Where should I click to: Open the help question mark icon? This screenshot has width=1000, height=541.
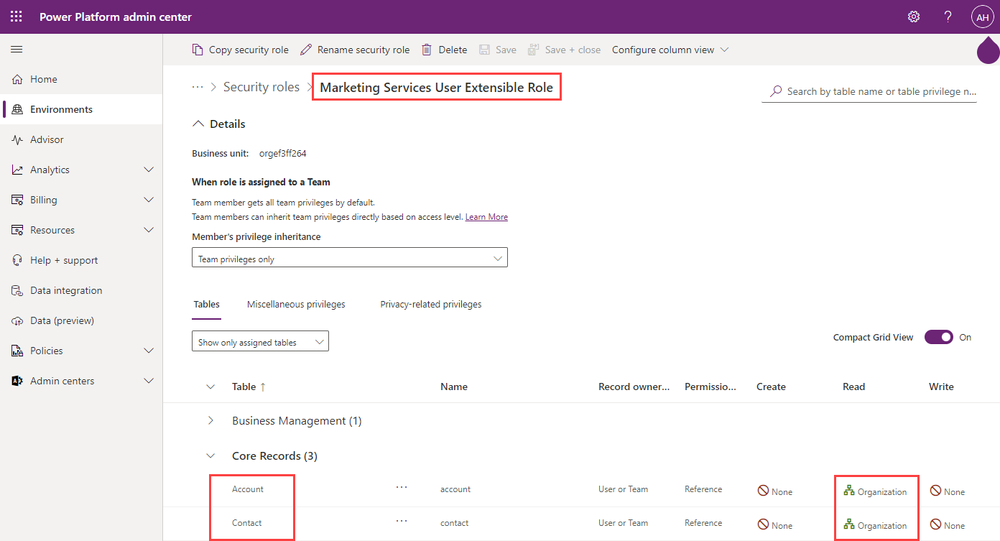[x=948, y=17]
